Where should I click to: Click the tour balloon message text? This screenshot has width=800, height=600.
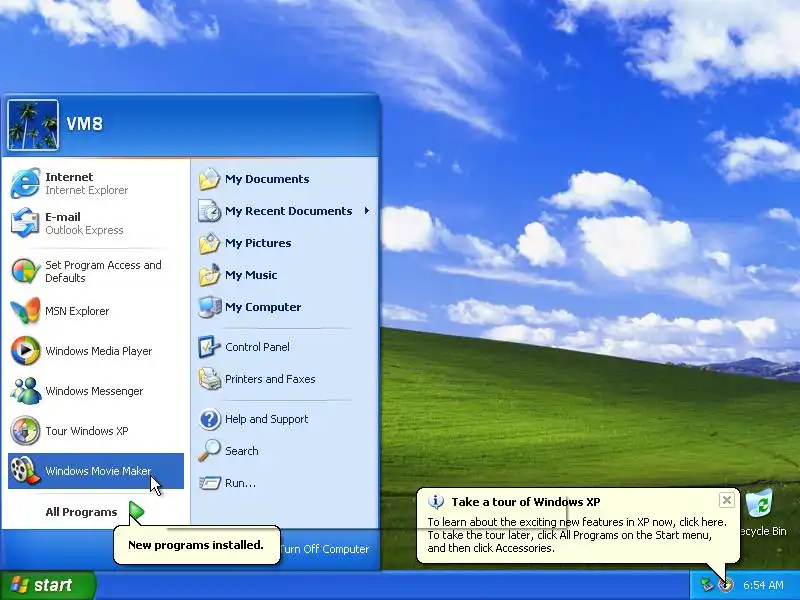click(577, 535)
